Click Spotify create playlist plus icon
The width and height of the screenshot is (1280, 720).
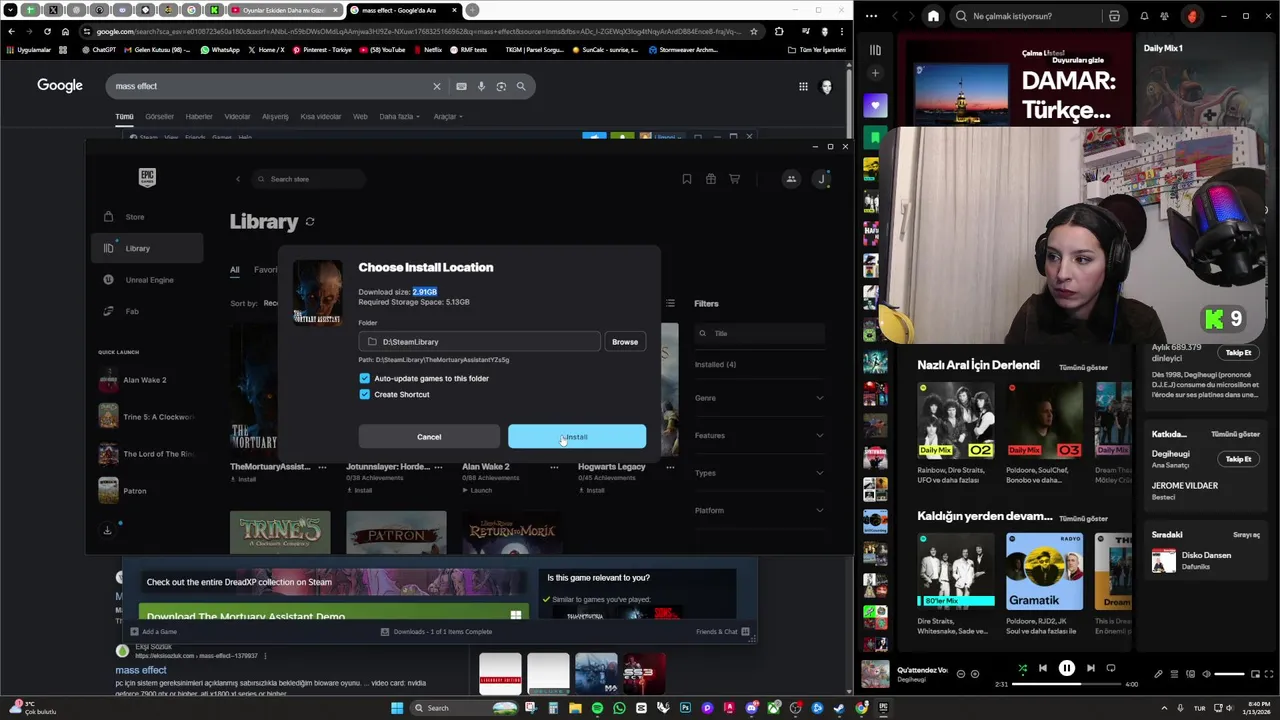pyautogui.click(x=875, y=73)
